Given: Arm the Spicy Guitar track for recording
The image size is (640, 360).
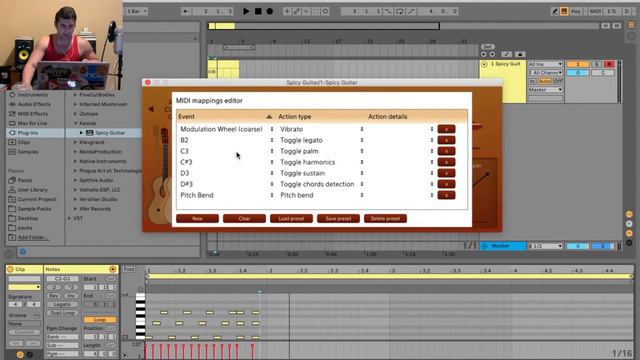Looking at the screenshot, I should (x=609, y=64).
